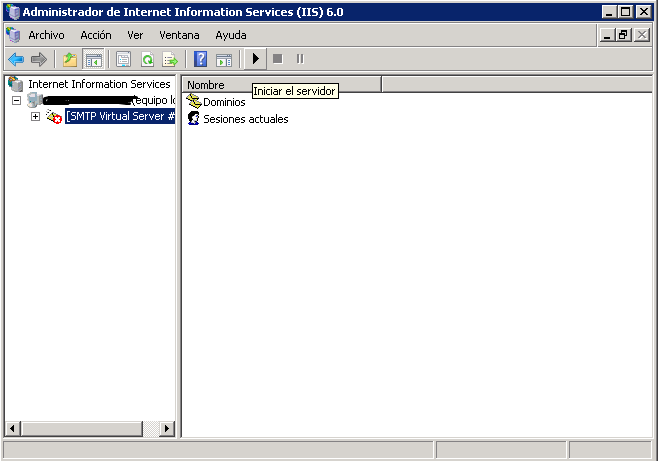Screen dimensions: 658x461
Task: Click the Internet Information Services root icon
Action: (16, 84)
